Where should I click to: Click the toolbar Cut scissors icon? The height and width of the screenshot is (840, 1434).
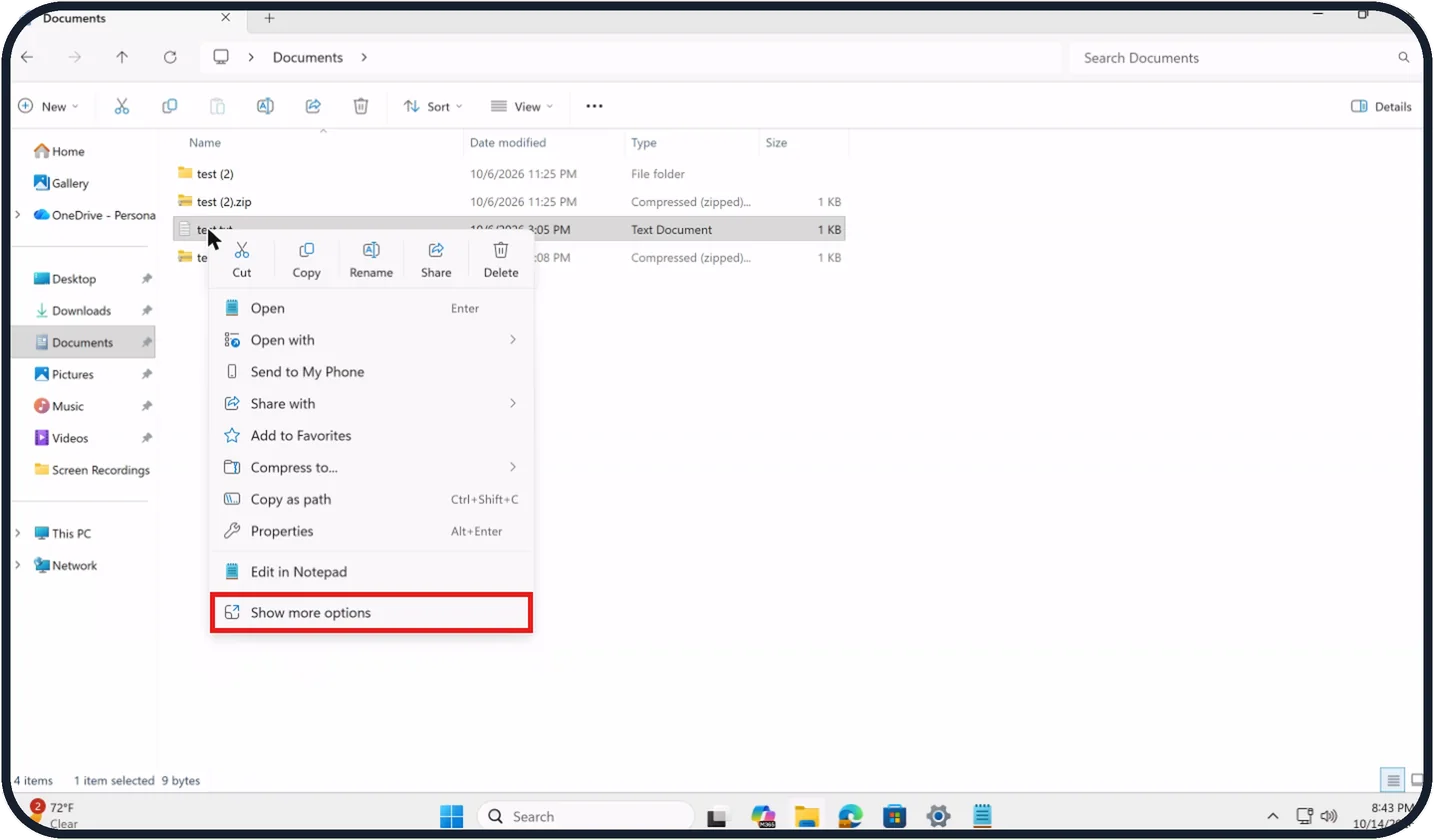pyautogui.click(x=122, y=106)
